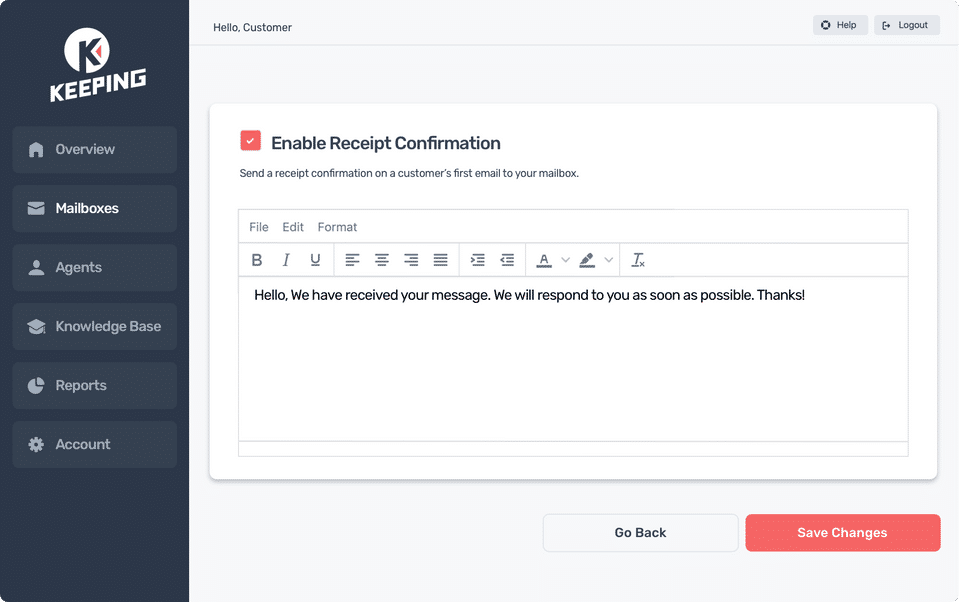Center-align the message text
The image size is (960, 602).
381,260
